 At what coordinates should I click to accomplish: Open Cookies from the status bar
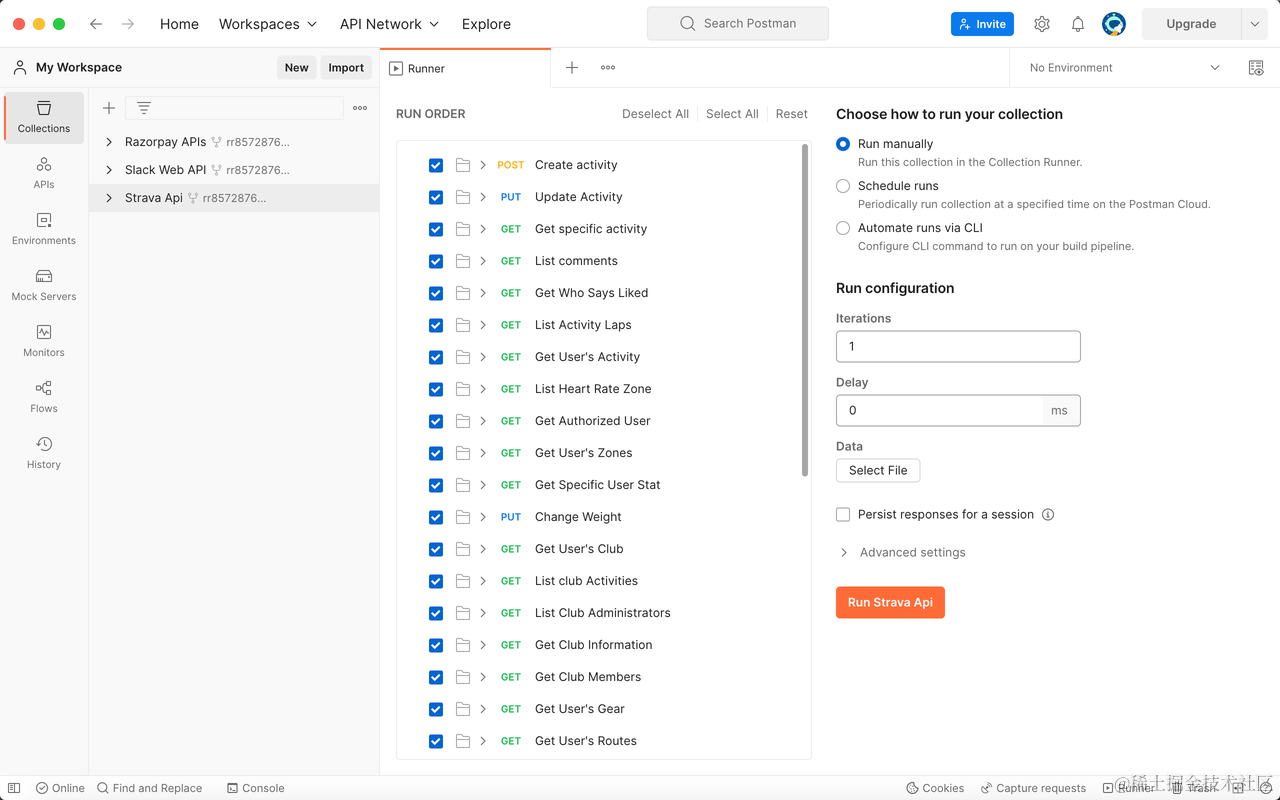[x=936, y=788]
